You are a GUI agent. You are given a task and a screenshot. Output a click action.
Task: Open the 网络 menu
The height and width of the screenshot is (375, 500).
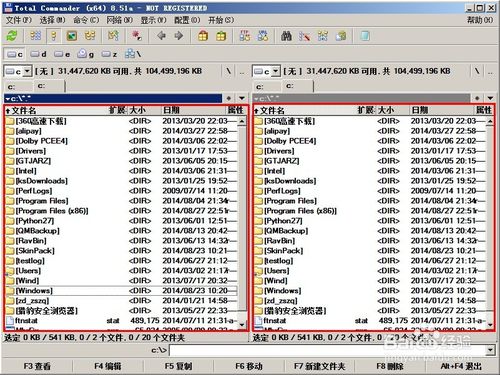[x=119, y=20]
